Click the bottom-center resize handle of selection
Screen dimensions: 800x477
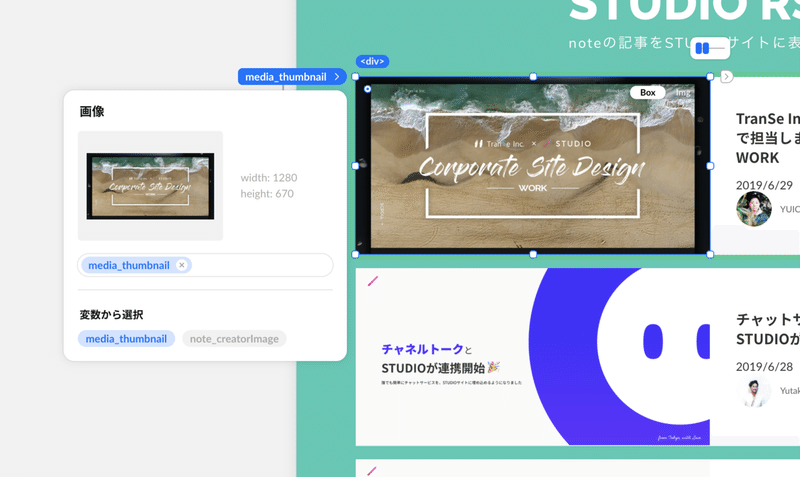[533, 254]
